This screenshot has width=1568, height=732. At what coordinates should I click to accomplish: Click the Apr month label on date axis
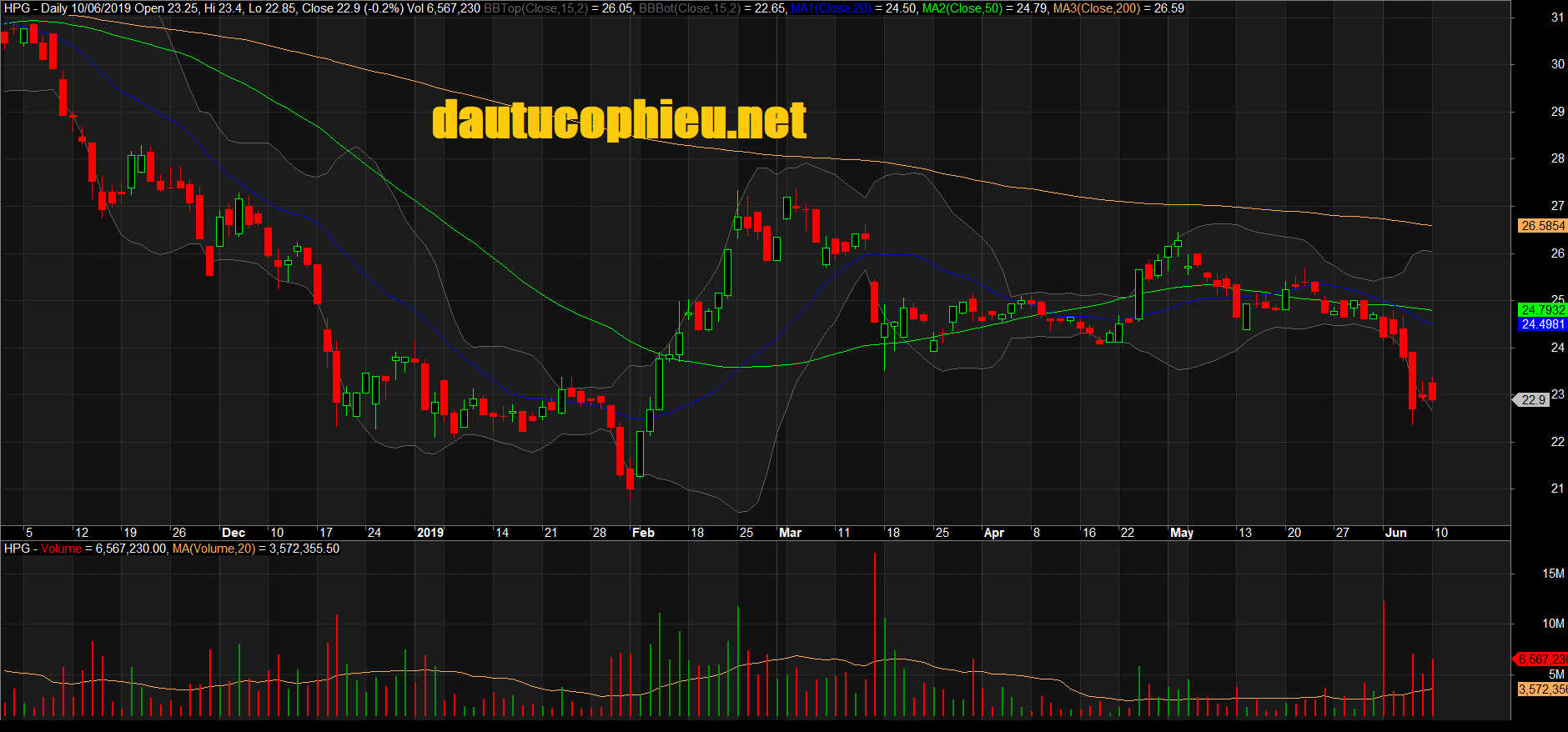click(994, 533)
